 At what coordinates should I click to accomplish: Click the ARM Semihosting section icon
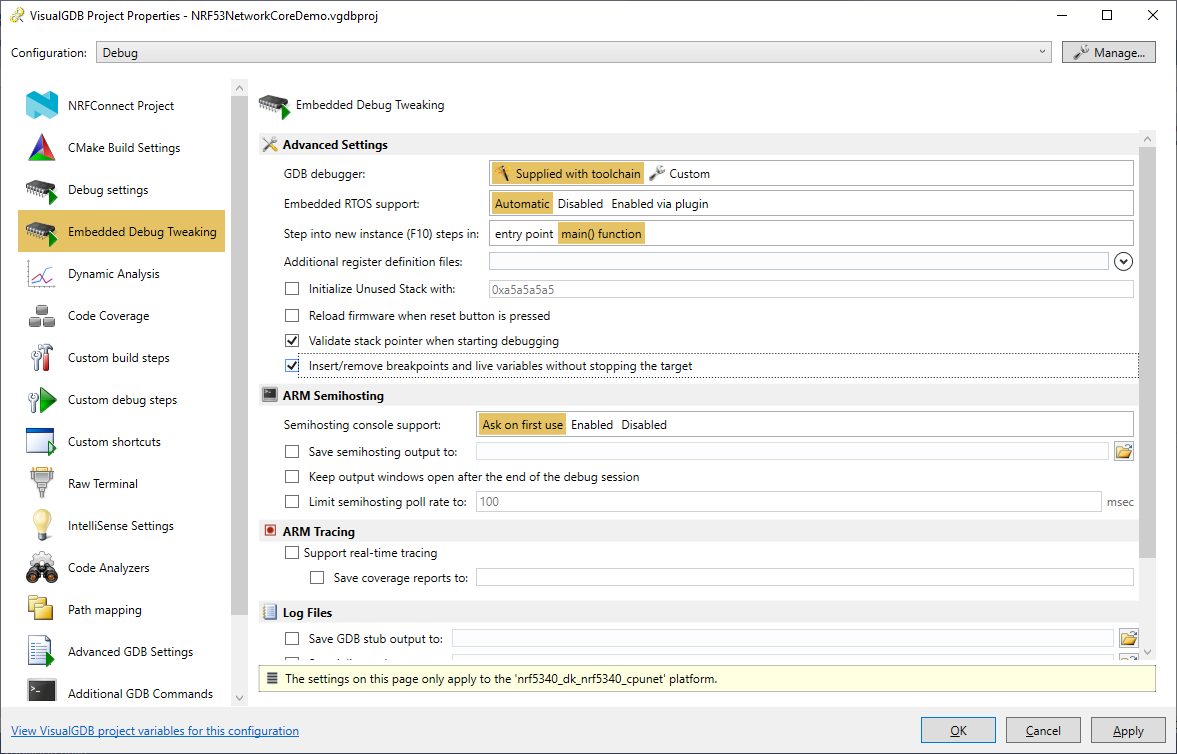pos(269,395)
